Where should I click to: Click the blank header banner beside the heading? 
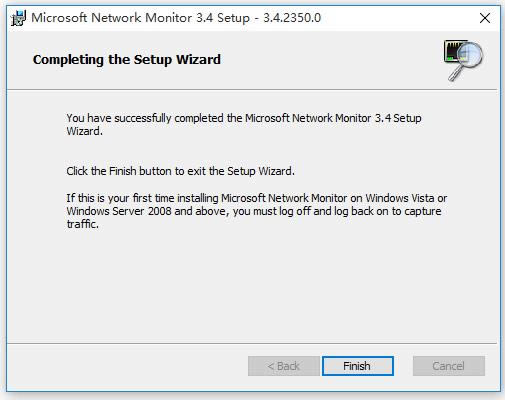pyautogui.click(x=330, y=60)
